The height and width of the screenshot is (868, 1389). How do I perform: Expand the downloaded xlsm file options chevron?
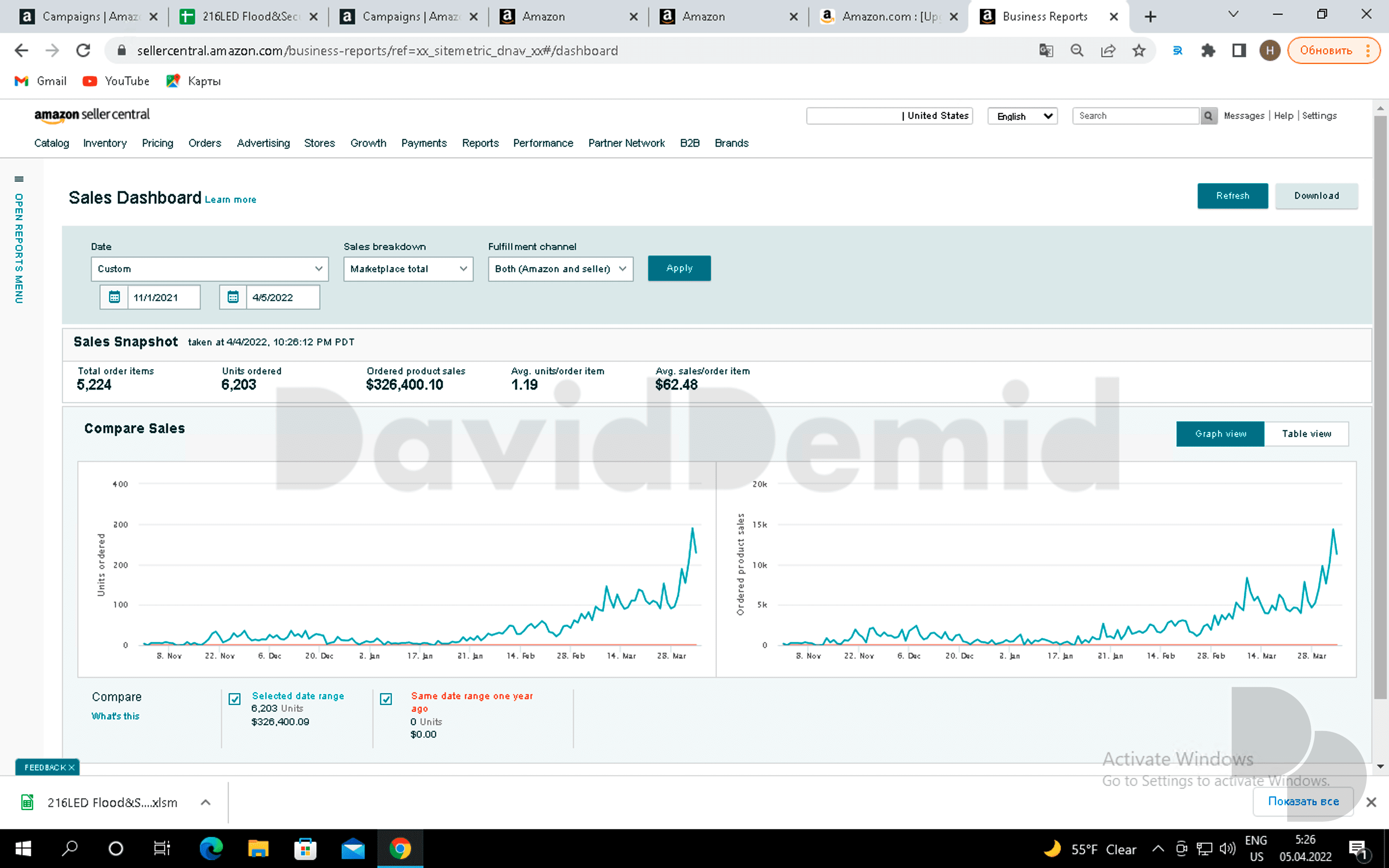click(205, 802)
